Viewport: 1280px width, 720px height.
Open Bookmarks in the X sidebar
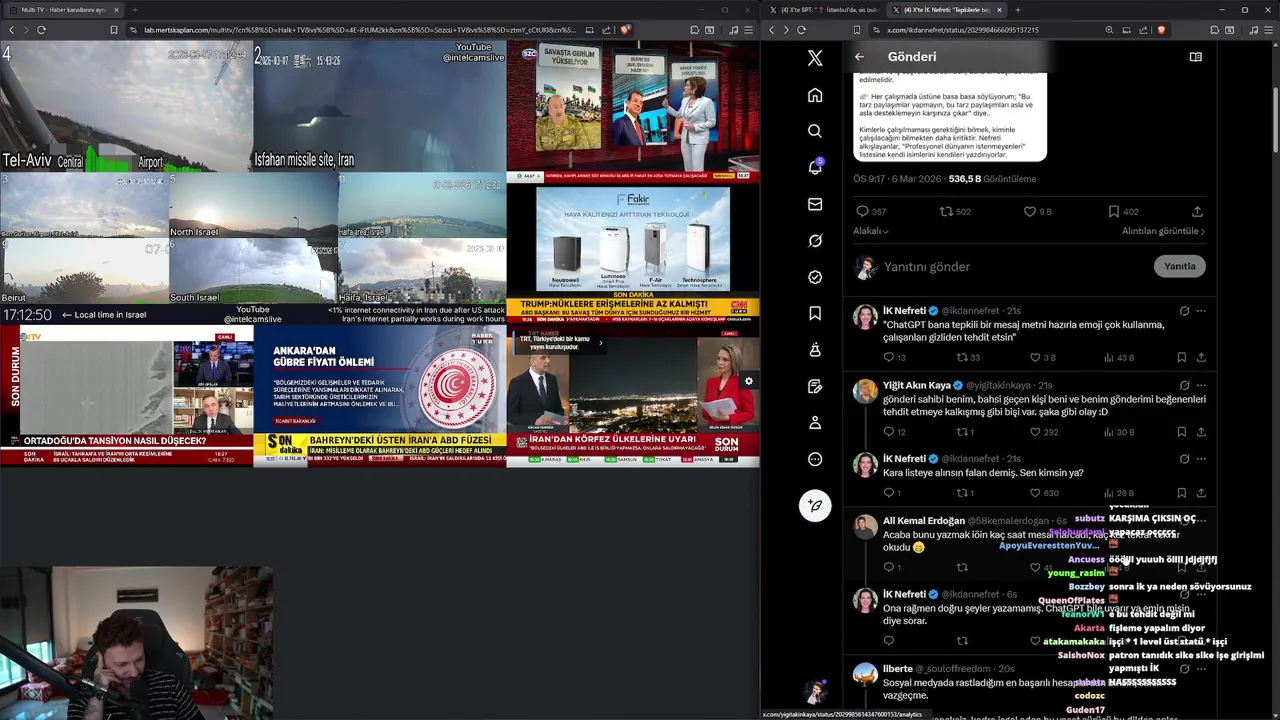[x=815, y=313]
